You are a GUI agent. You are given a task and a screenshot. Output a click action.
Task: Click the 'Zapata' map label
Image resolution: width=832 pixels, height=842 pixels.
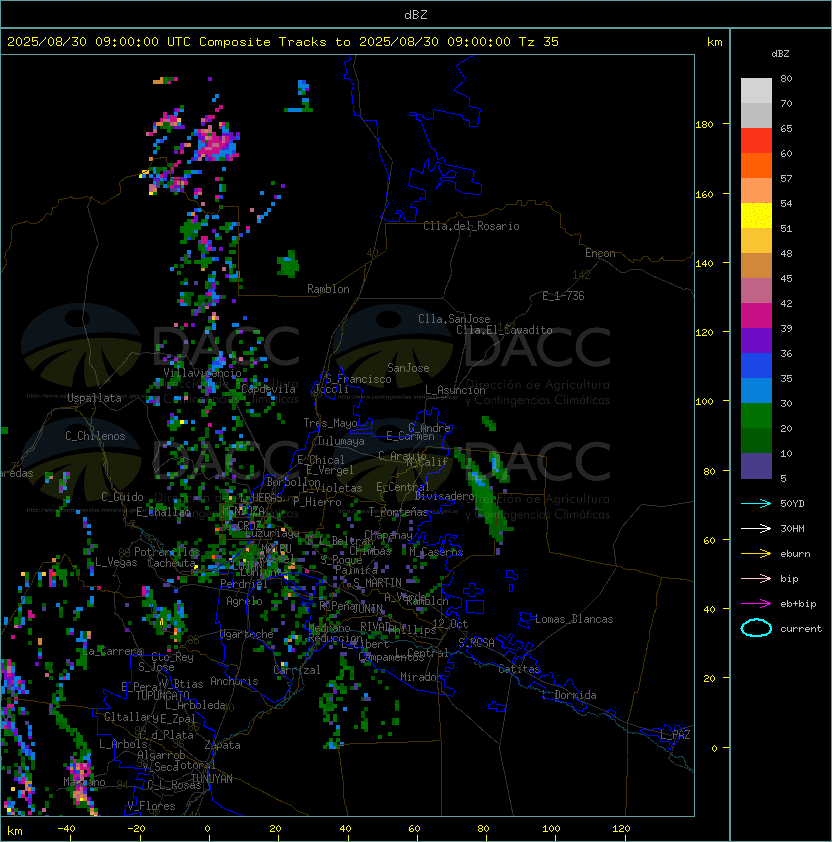[222, 745]
